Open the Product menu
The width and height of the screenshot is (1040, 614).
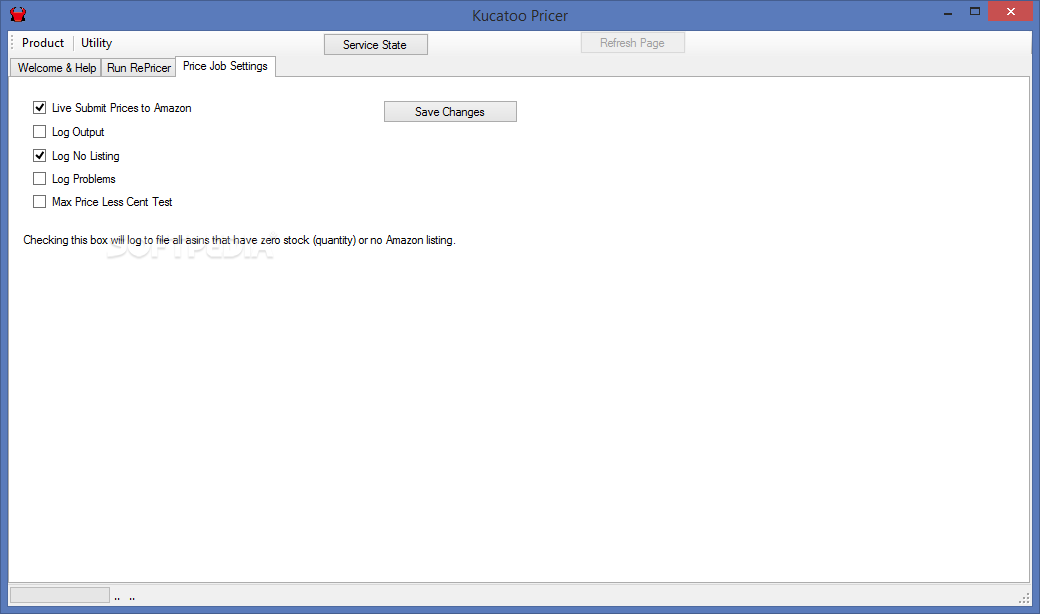pyautogui.click(x=43, y=43)
